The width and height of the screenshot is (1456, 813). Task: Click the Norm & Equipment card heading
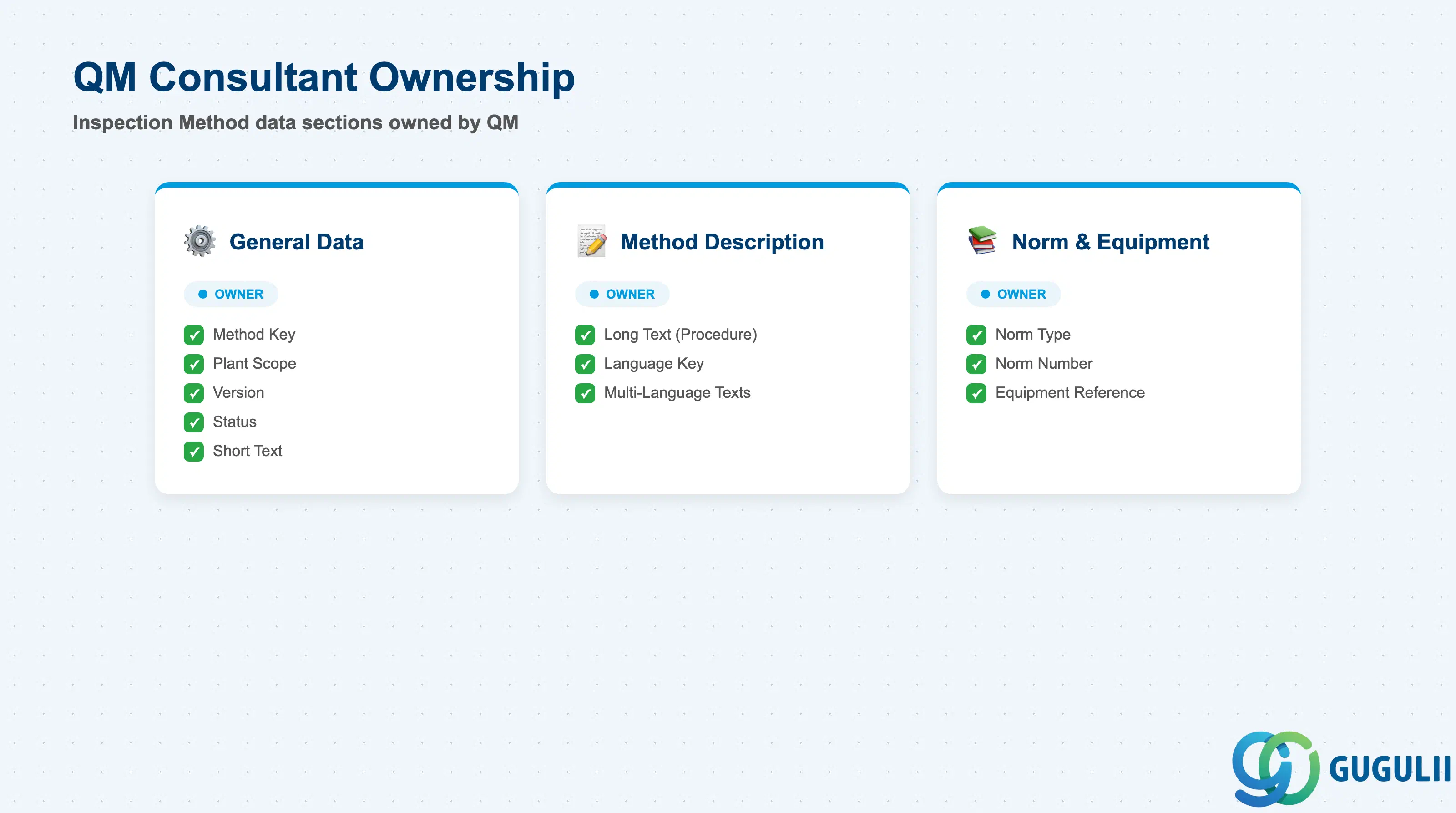coord(1111,242)
